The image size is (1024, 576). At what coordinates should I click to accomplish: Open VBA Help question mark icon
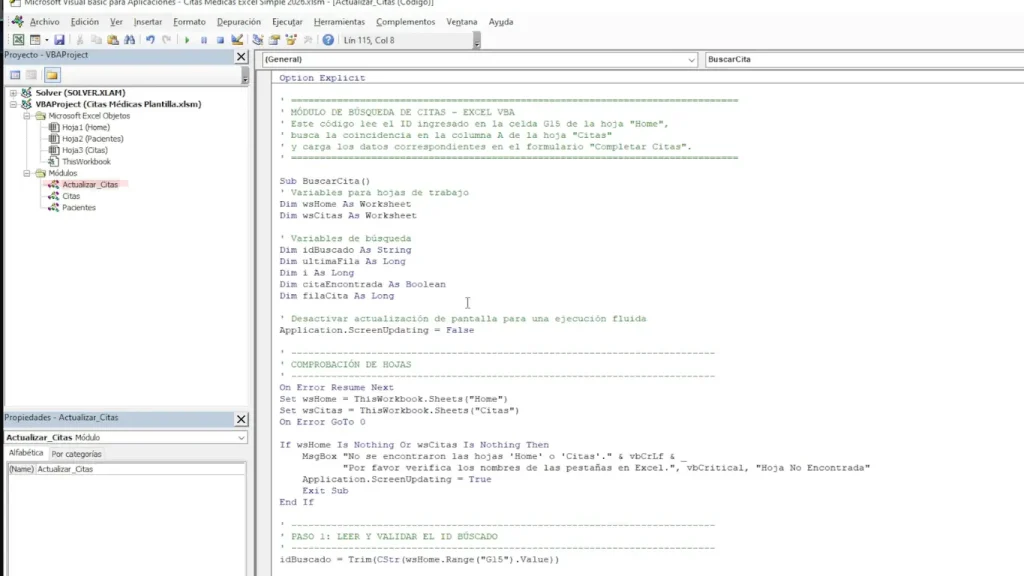[x=328, y=40]
